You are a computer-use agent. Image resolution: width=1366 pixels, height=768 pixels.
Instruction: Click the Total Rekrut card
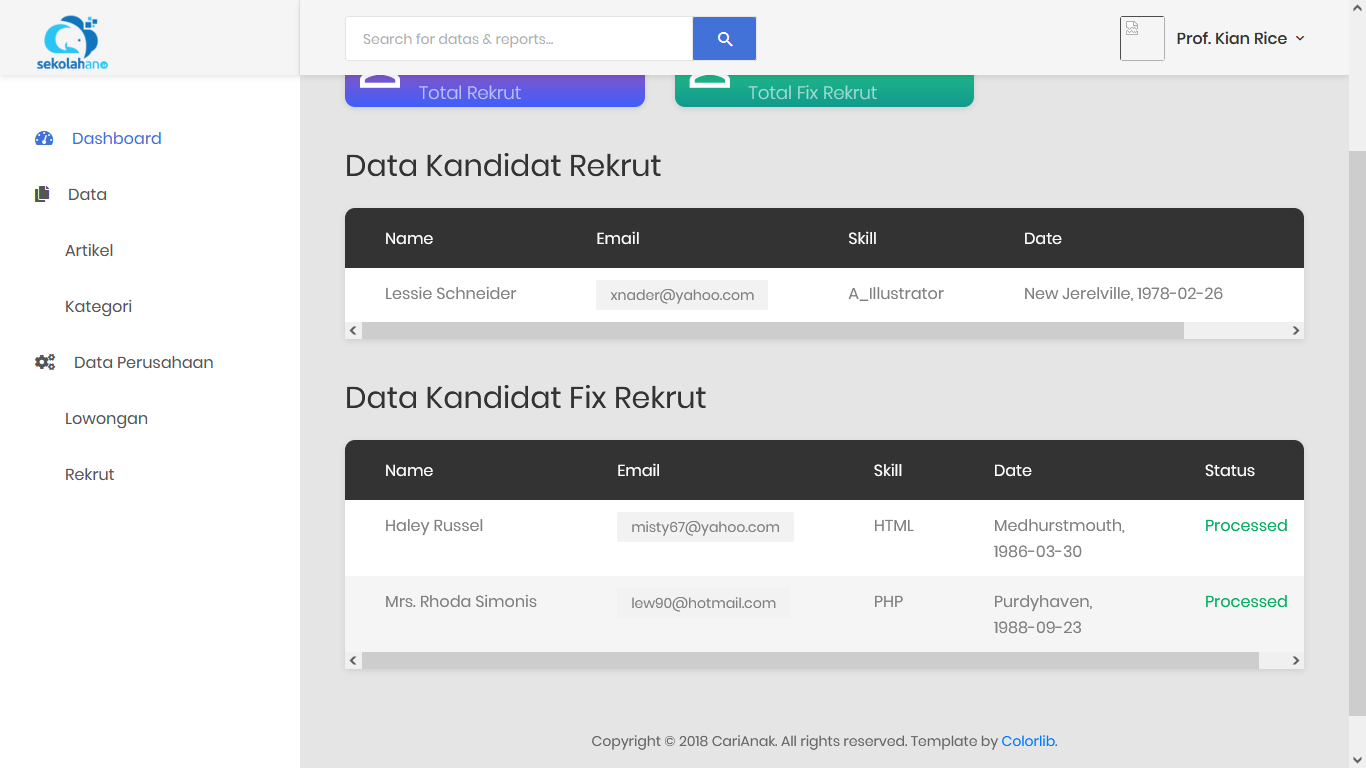pyautogui.click(x=494, y=92)
